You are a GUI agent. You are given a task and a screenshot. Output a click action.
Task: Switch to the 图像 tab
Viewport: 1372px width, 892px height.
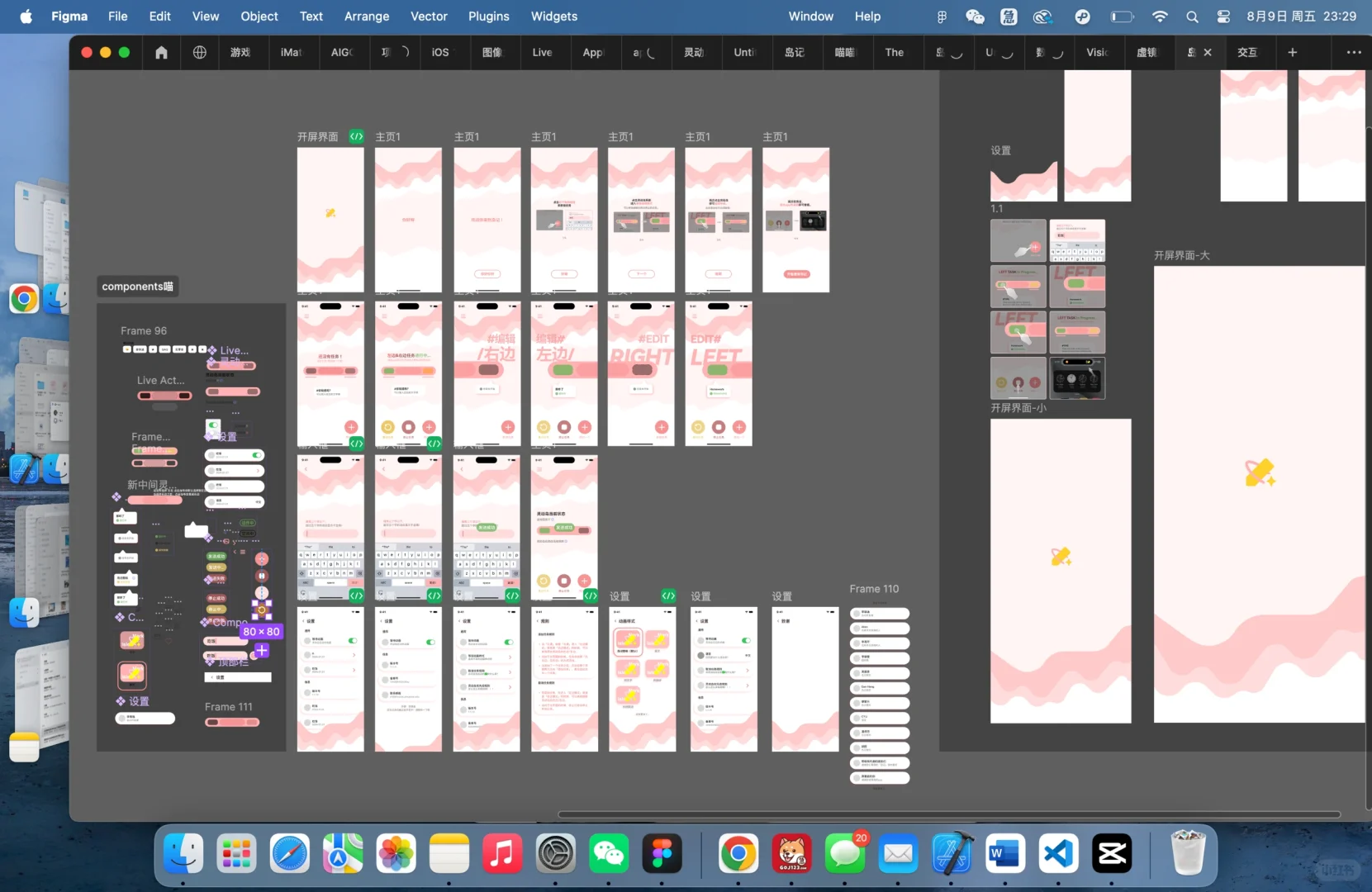pyautogui.click(x=492, y=52)
